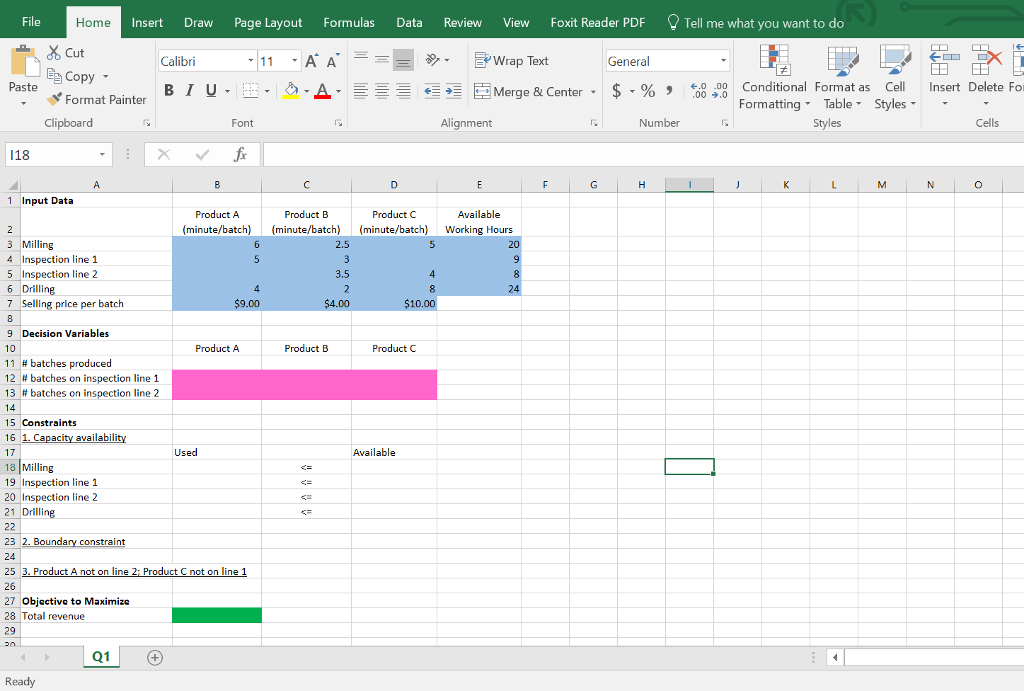The height and width of the screenshot is (691, 1024).
Task: Switch to the Data tab
Action: [409, 22]
